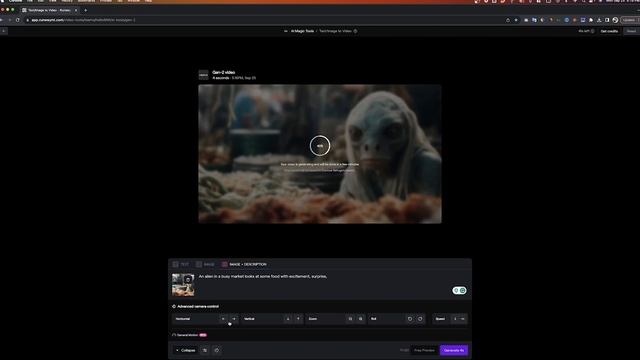This screenshot has height=360, width=640.
Task: Bookmark this page with the star icon
Action: pyautogui.click(x=516, y=20)
